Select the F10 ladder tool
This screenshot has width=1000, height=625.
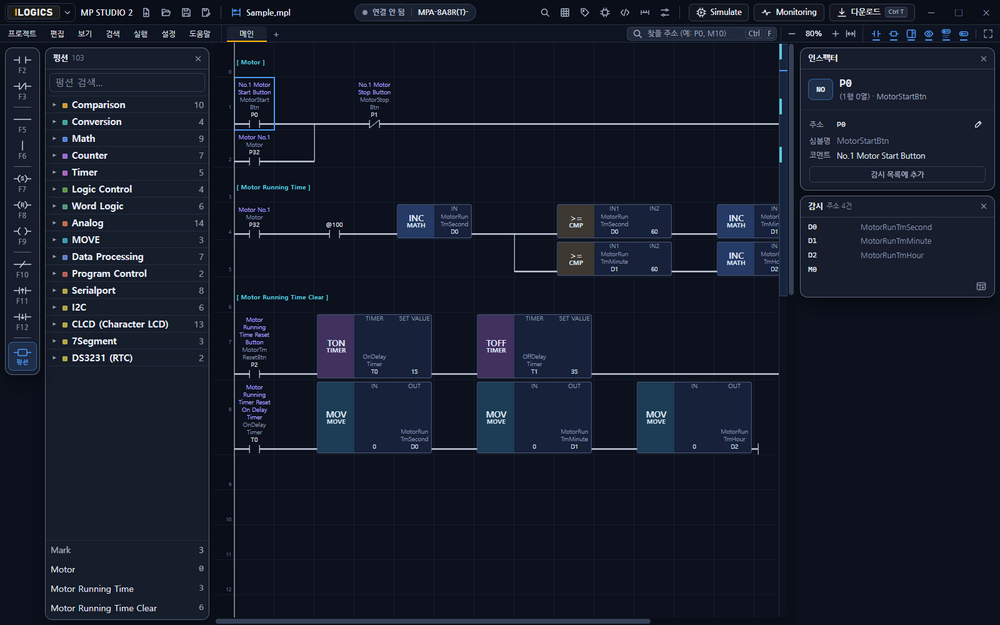click(22, 268)
